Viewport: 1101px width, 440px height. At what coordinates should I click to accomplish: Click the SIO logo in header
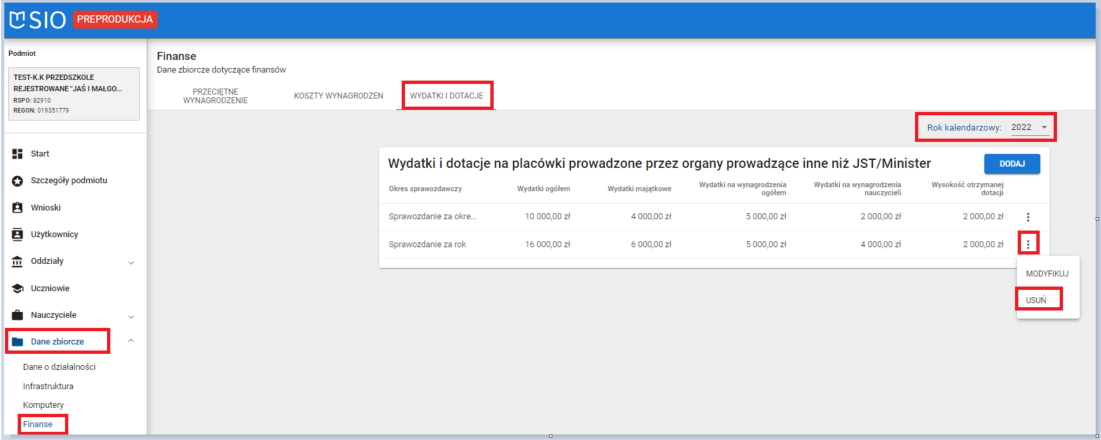(37, 20)
